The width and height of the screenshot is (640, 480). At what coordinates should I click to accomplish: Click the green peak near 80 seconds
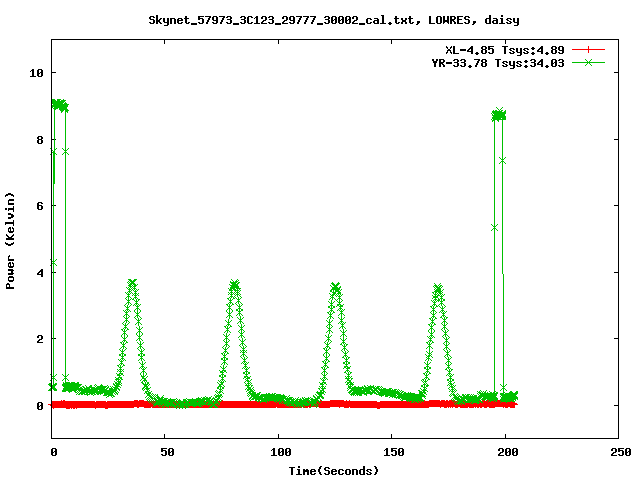(x=234, y=284)
